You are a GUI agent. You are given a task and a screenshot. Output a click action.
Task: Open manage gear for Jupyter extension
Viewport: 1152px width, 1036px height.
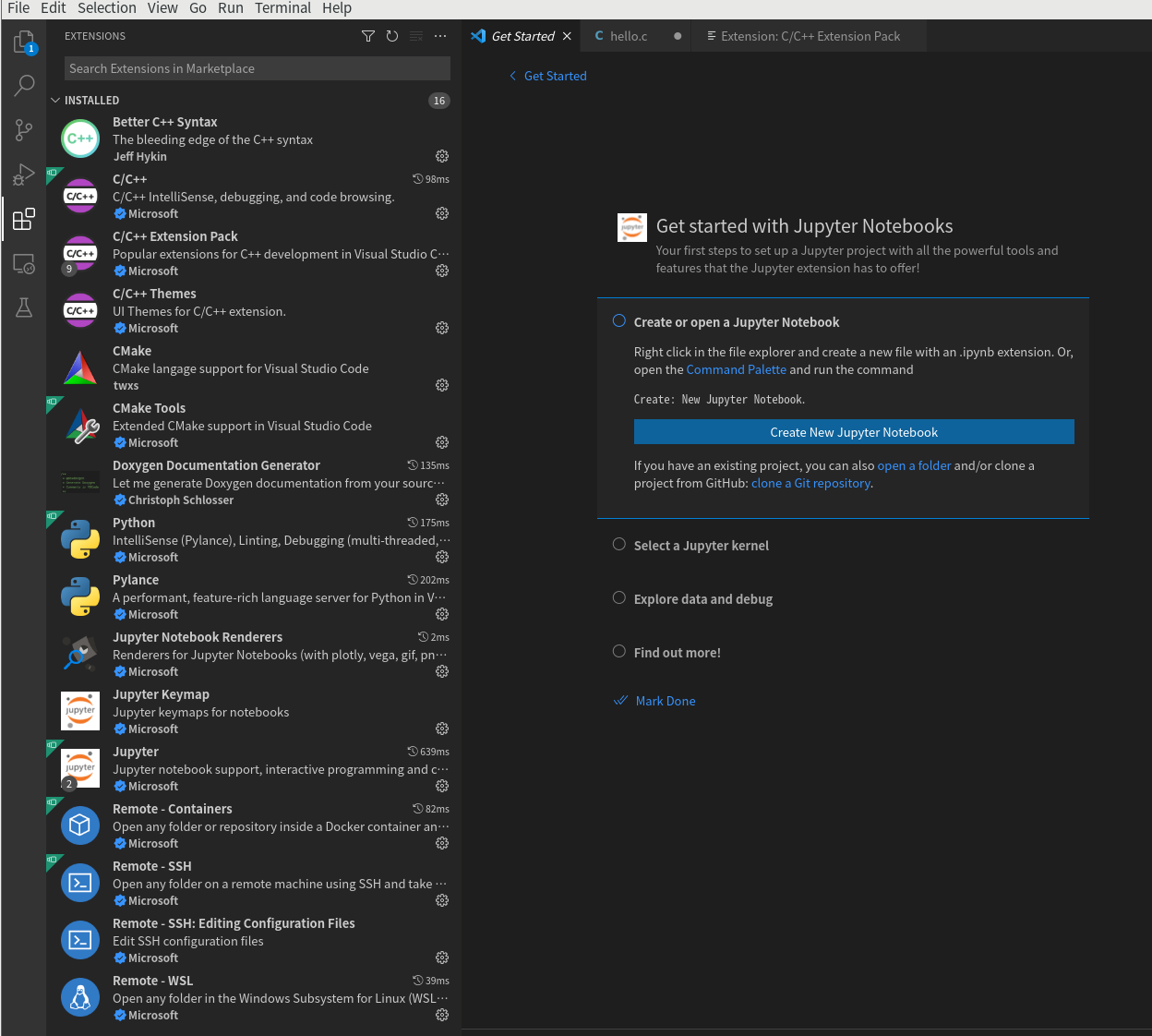[442, 786]
